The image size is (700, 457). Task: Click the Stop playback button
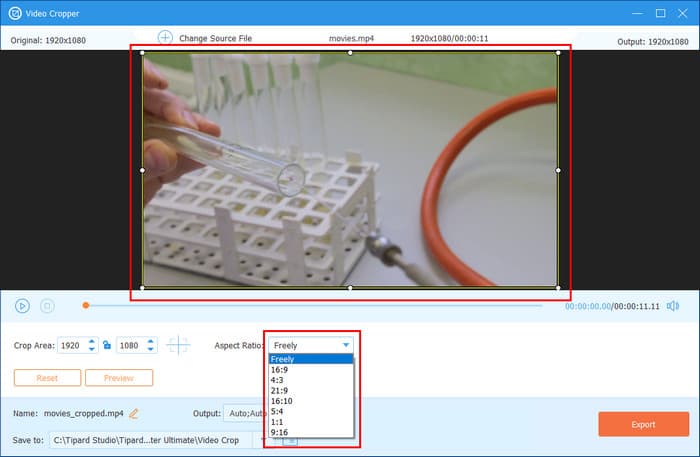[47, 305]
